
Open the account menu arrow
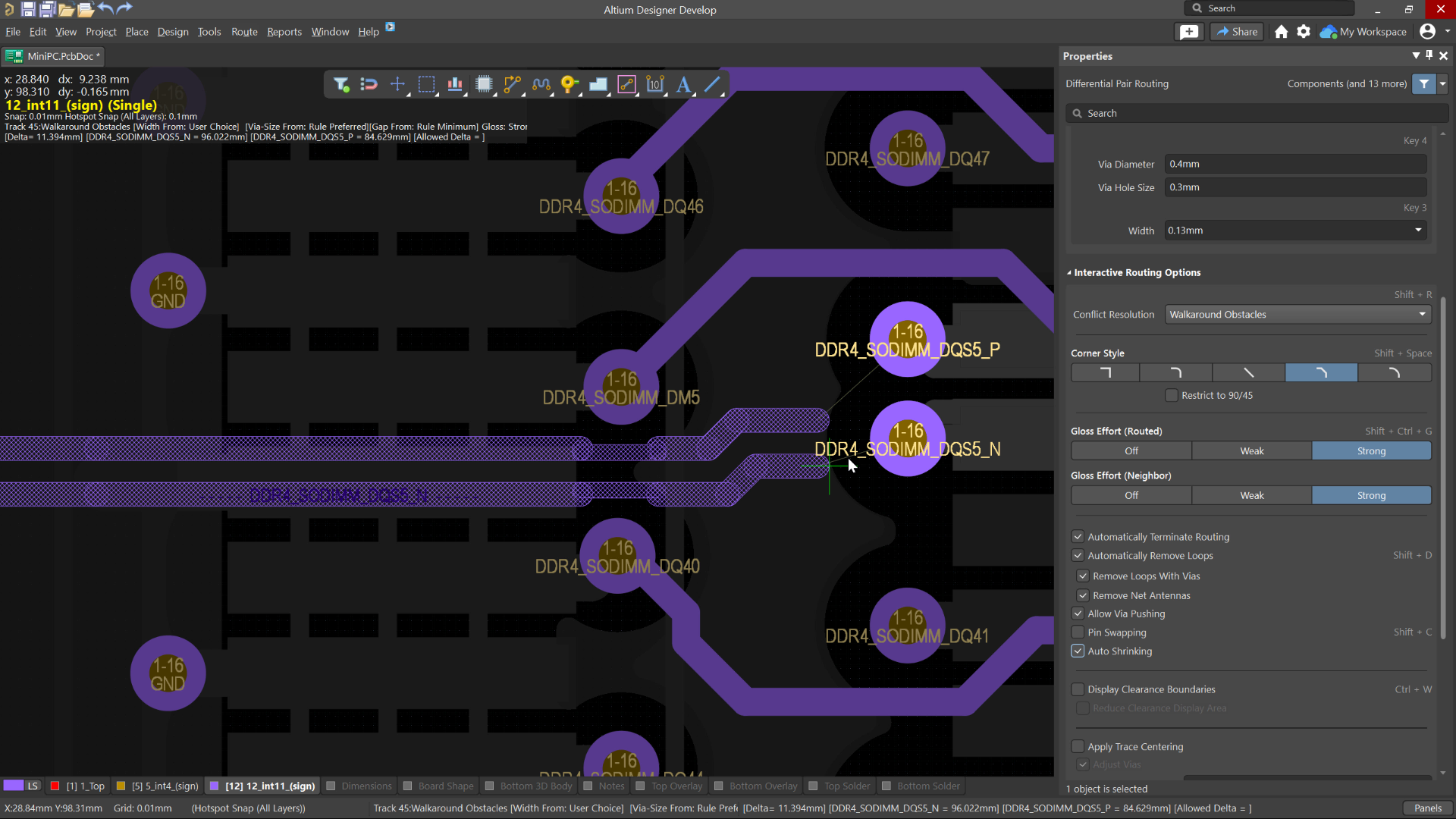(1447, 32)
